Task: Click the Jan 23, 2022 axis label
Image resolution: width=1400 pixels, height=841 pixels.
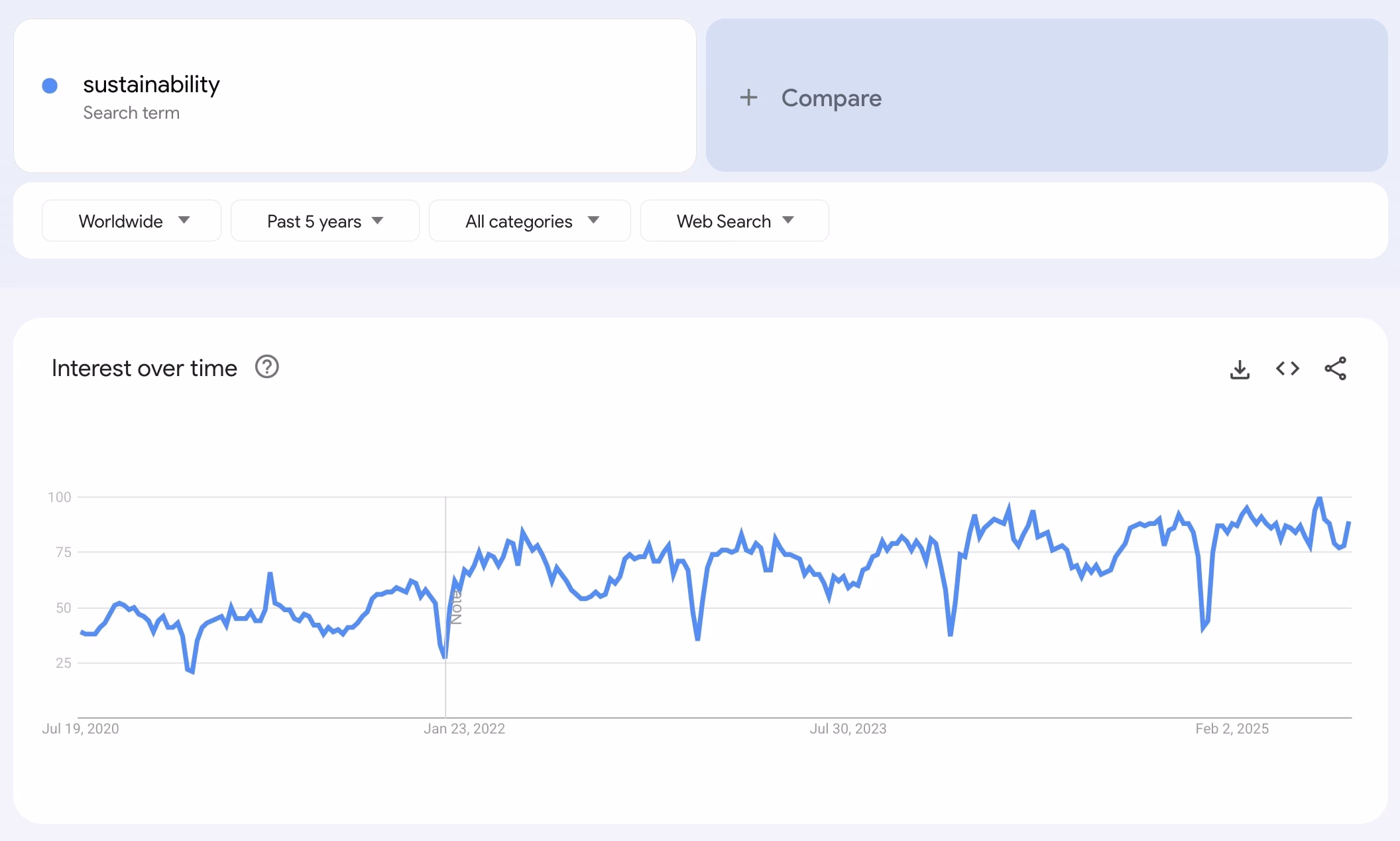Action: pos(464,728)
